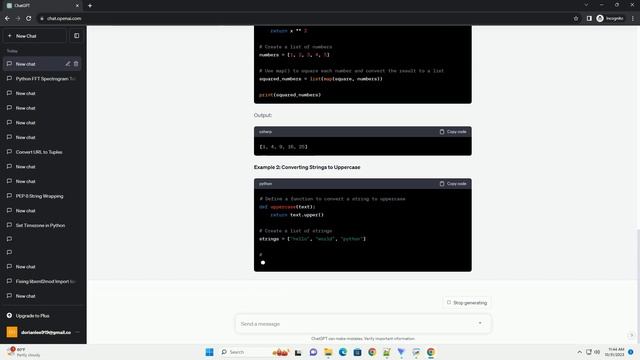Click the network icon in system tray
640x360 pixels.
pos(589,352)
